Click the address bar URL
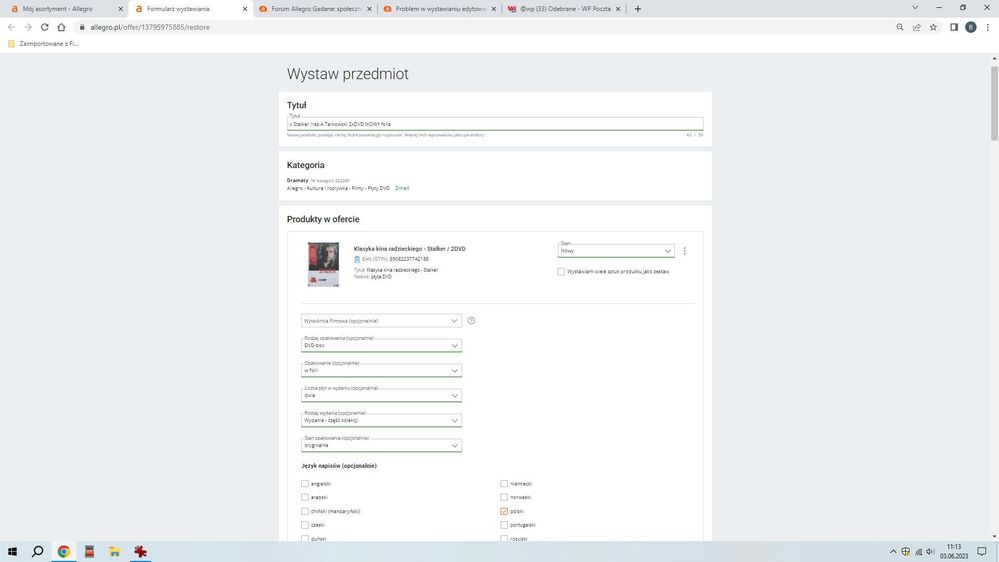 coord(150,27)
